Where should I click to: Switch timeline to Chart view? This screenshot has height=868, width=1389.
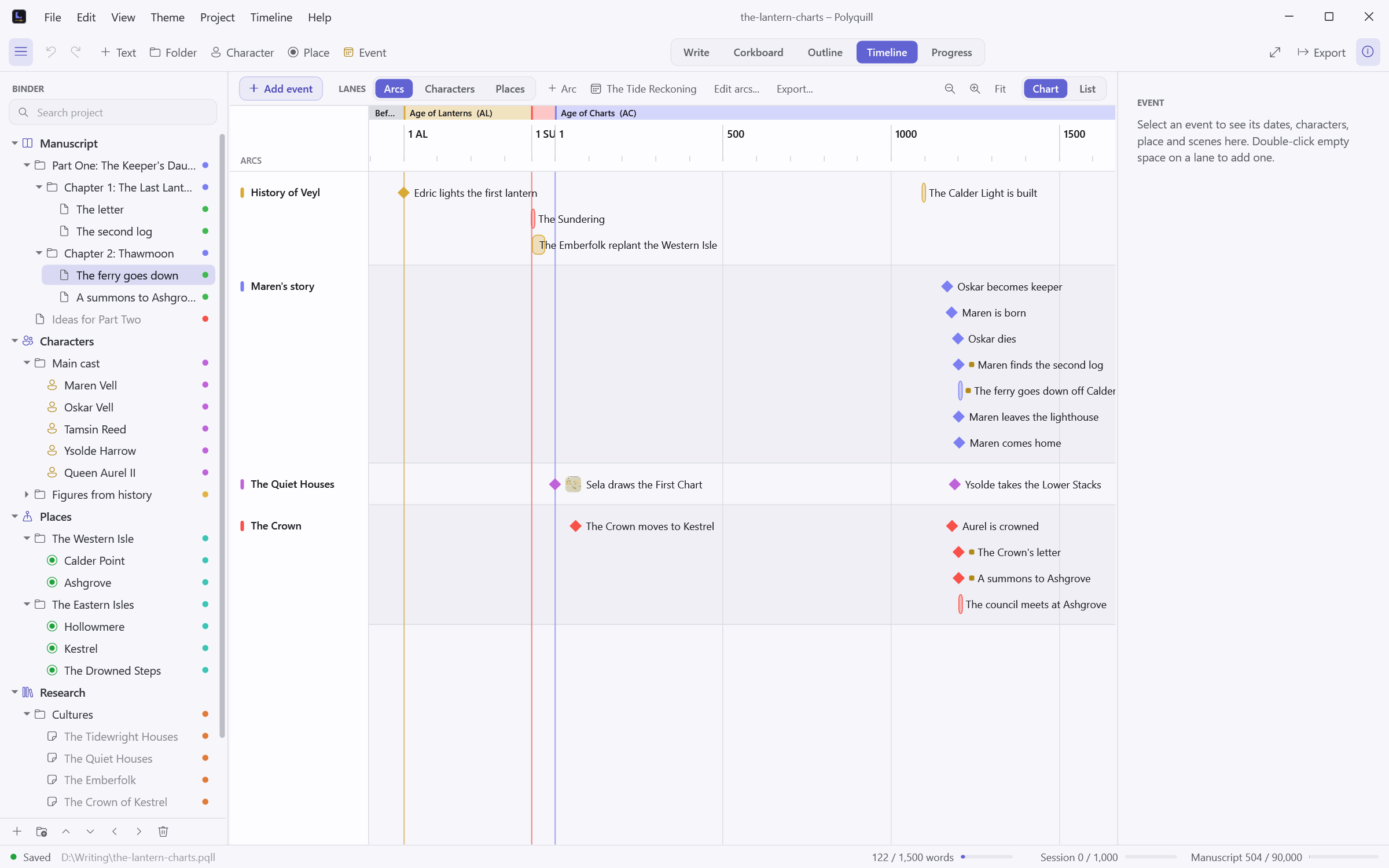1045,89
